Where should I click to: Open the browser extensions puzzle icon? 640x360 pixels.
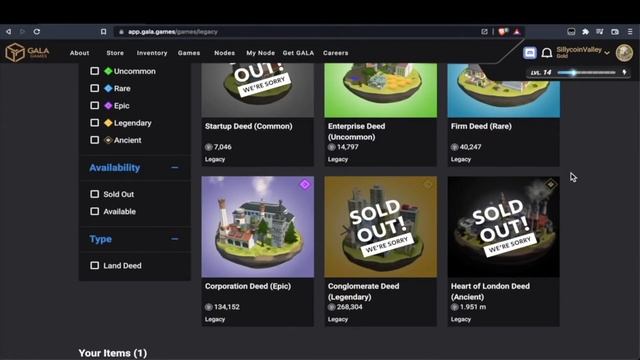coord(585,31)
